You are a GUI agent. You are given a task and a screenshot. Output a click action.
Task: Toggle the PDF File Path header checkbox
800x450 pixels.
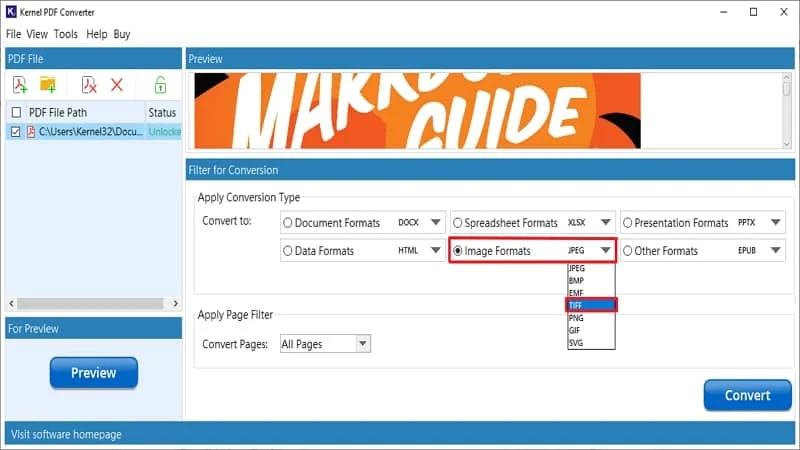[x=16, y=112]
